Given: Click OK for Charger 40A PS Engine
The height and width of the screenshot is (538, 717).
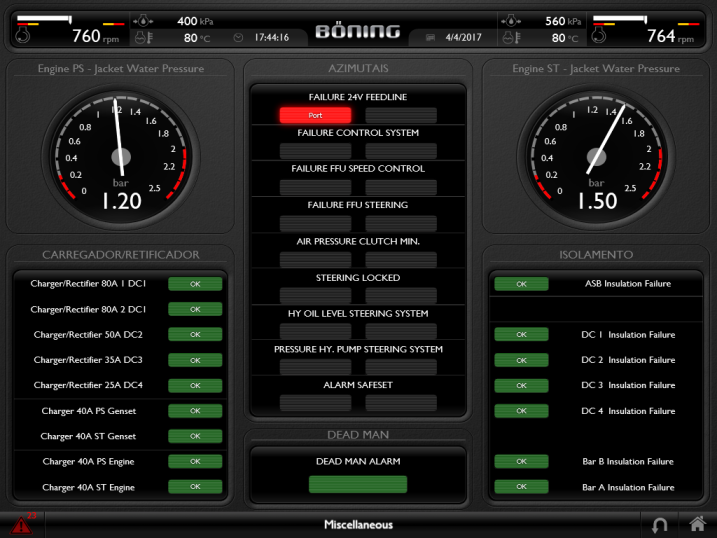Looking at the screenshot, I should (x=195, y=462).
